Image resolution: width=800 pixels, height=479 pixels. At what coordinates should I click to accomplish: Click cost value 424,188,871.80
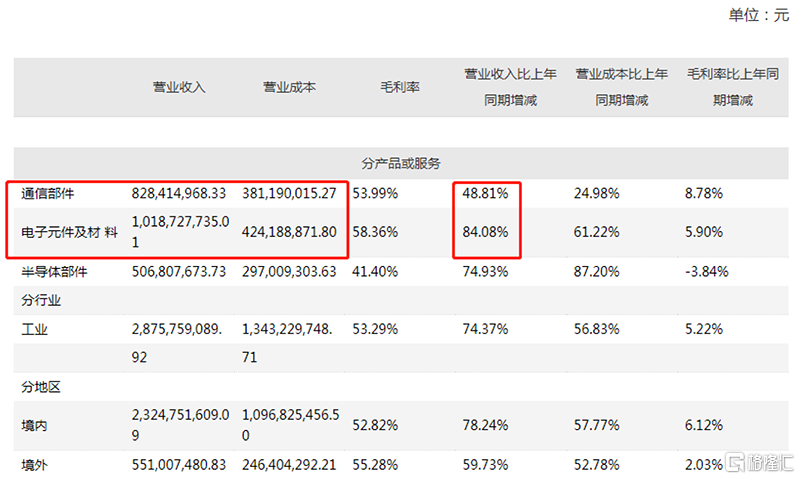pos(289,232)
